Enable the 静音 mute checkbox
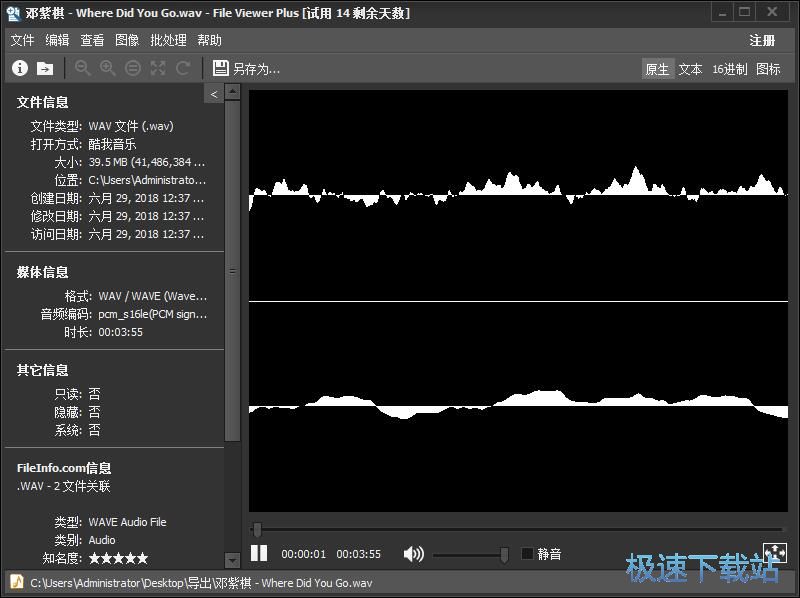The width and height of the screenshot is (800, 598). coord(527,554)
